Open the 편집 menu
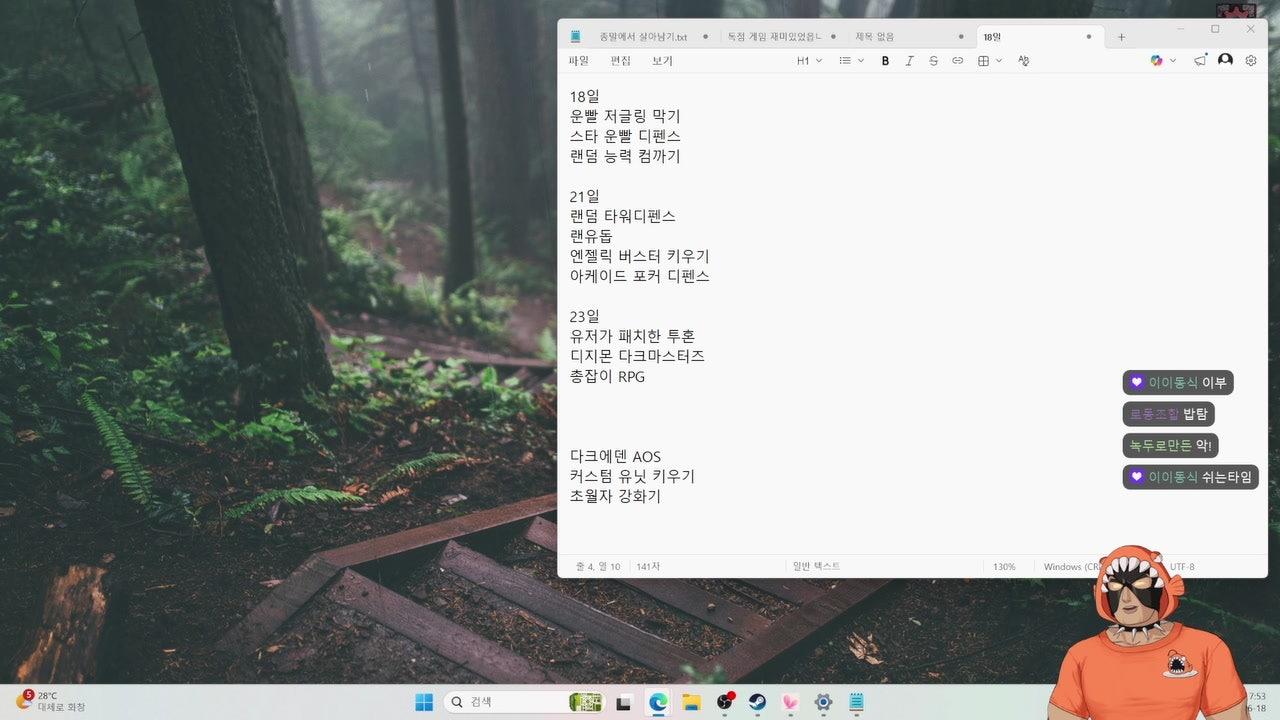This screenshot has height=720, width=1280. coord(620,61)
